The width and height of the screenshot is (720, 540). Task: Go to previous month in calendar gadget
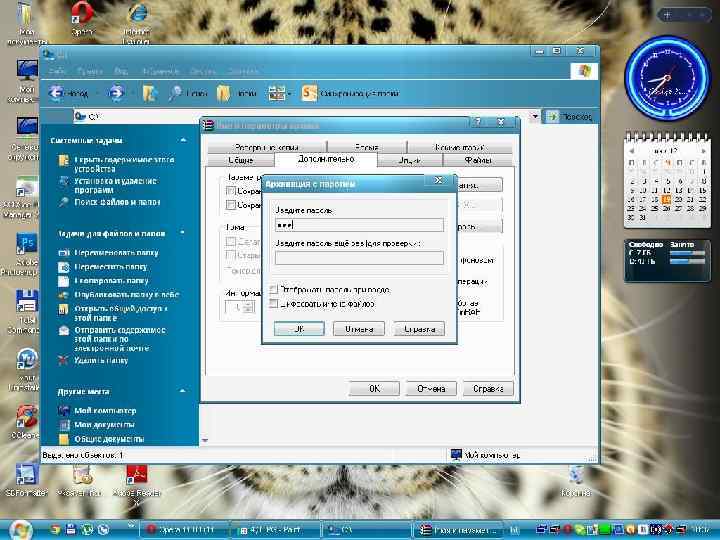[x=631, y=151]
